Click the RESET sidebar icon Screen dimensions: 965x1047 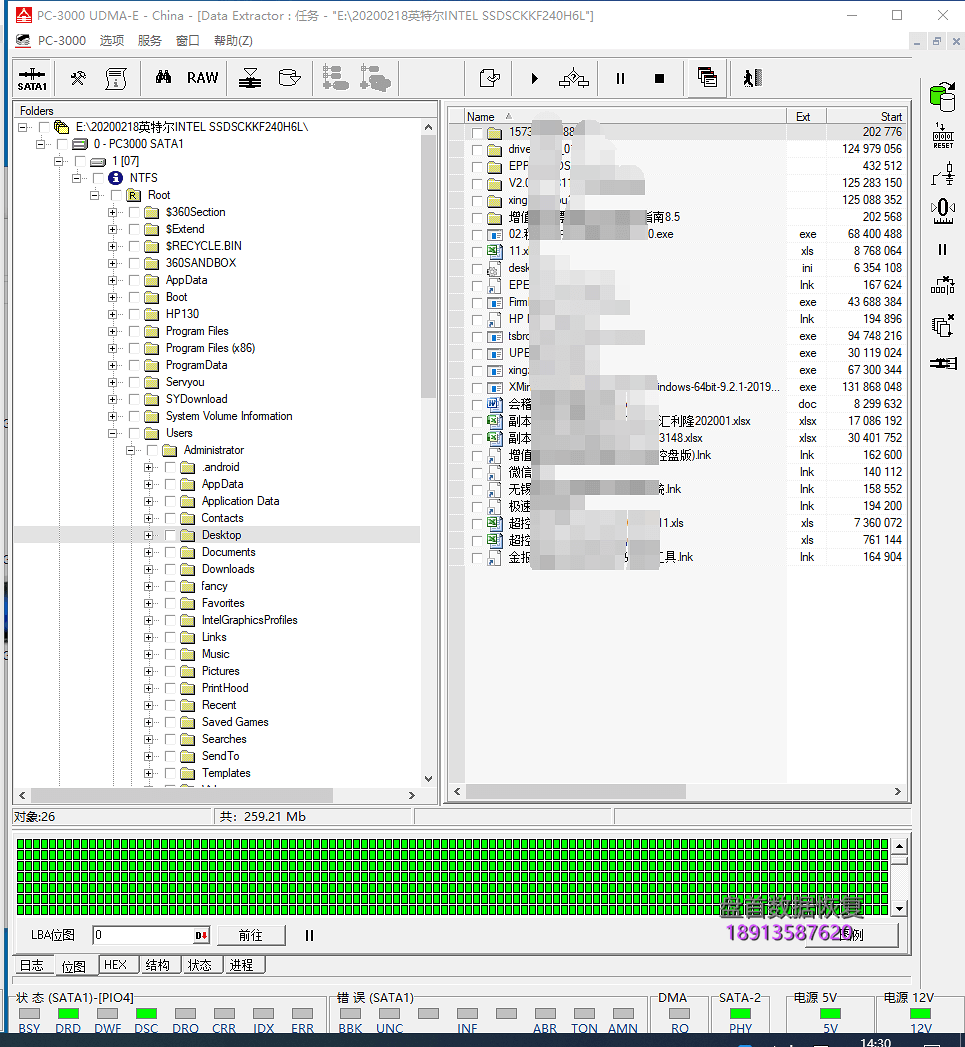(943, 136)
